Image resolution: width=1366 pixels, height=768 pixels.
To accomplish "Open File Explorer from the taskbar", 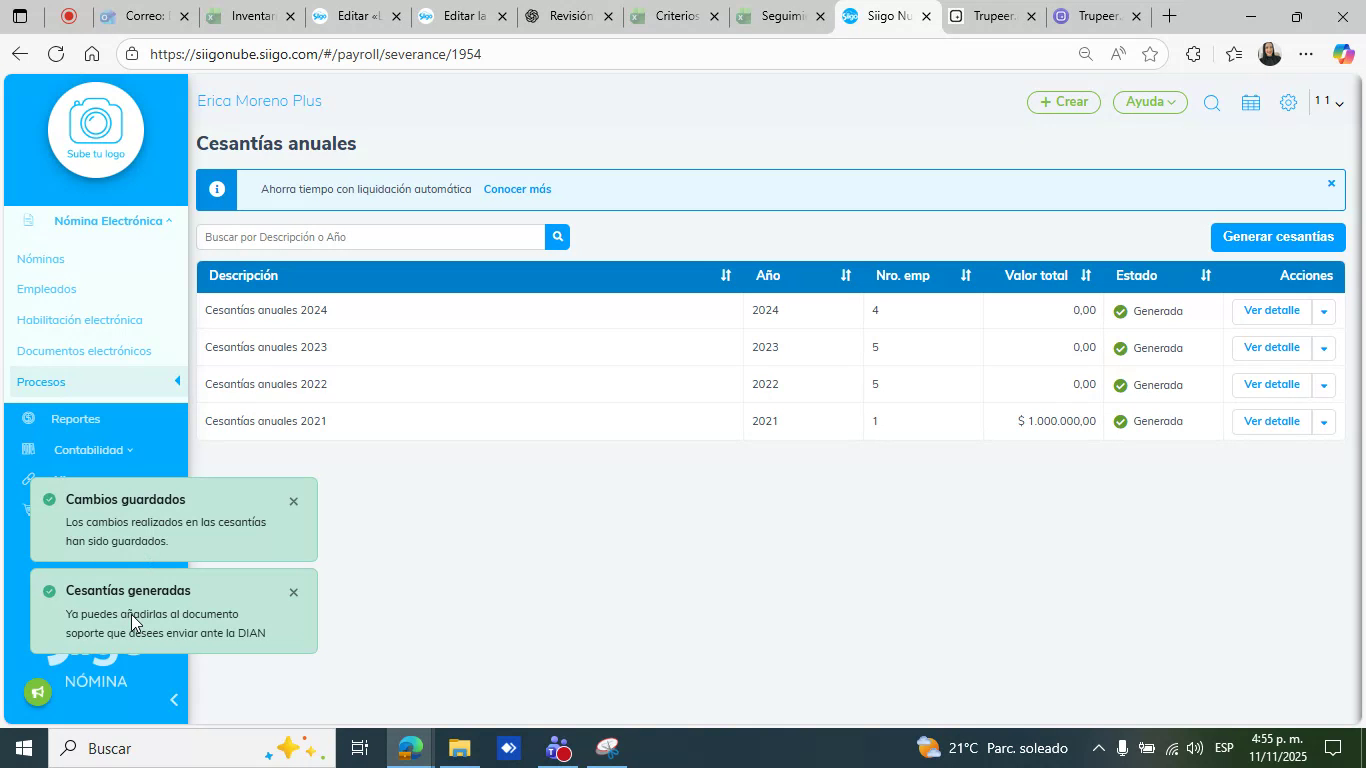I will pyautogui.click(x=459, y=748).
